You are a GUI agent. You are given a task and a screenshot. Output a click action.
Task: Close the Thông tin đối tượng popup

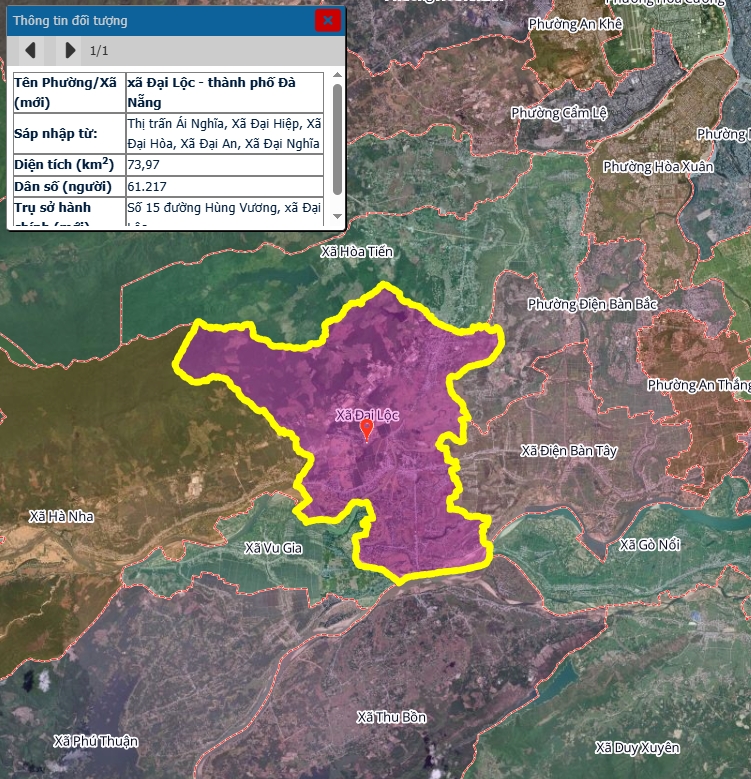(x=327, y=20)
